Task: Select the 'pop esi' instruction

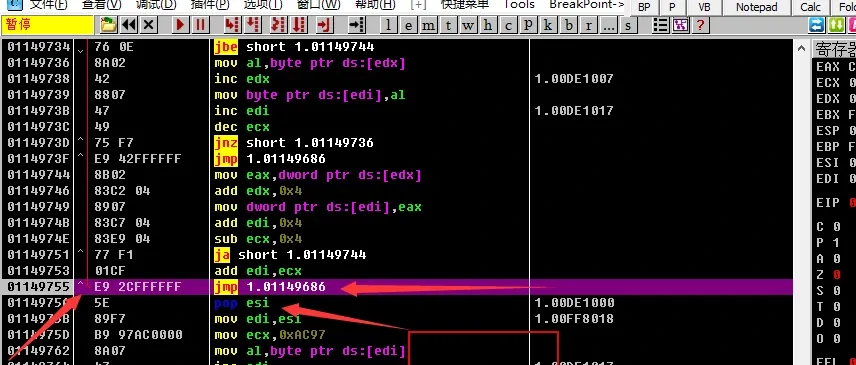Action: [242, 303]
